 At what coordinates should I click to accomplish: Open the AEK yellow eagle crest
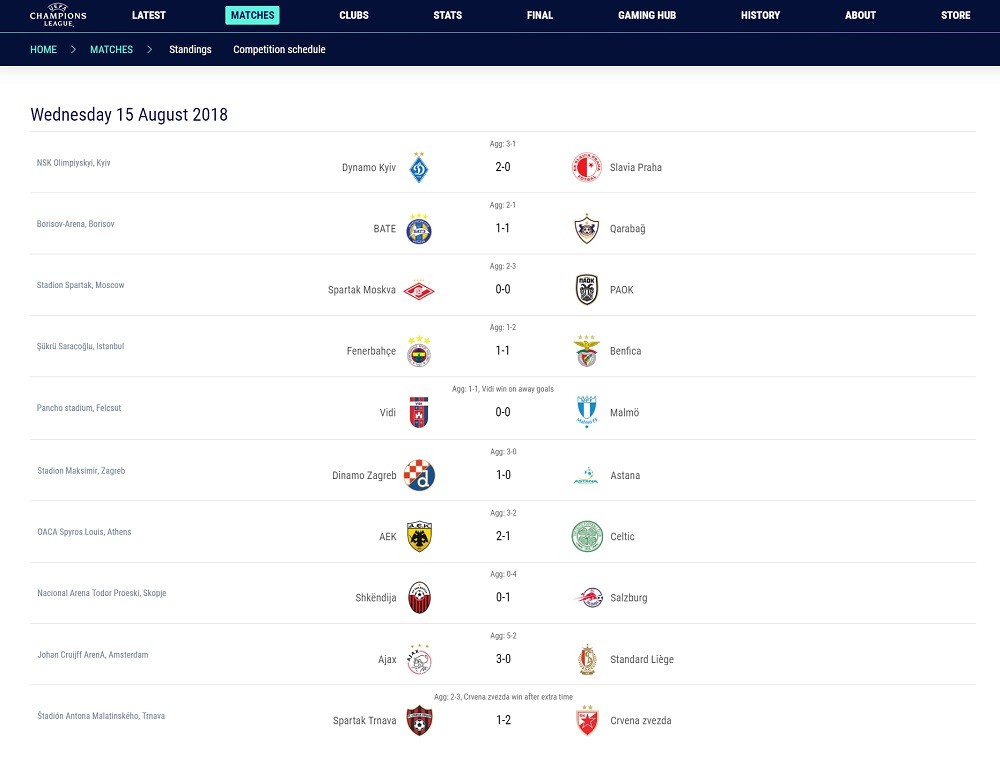click(420, 536)
